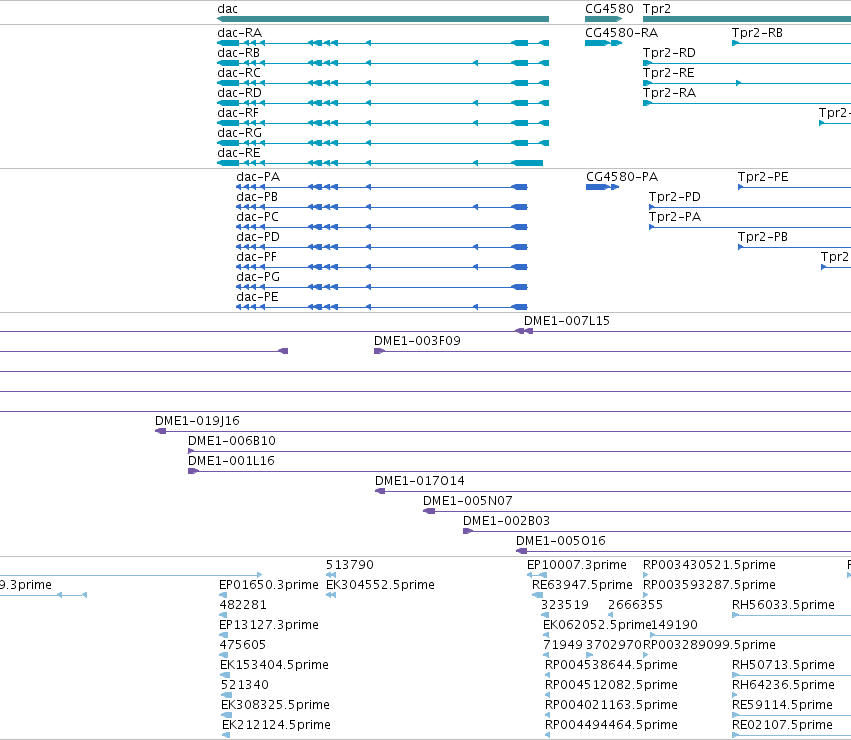This screenshot has height=740, width=851.
Task: Click EST EK308325.5prime
Action: click(275, 706)
